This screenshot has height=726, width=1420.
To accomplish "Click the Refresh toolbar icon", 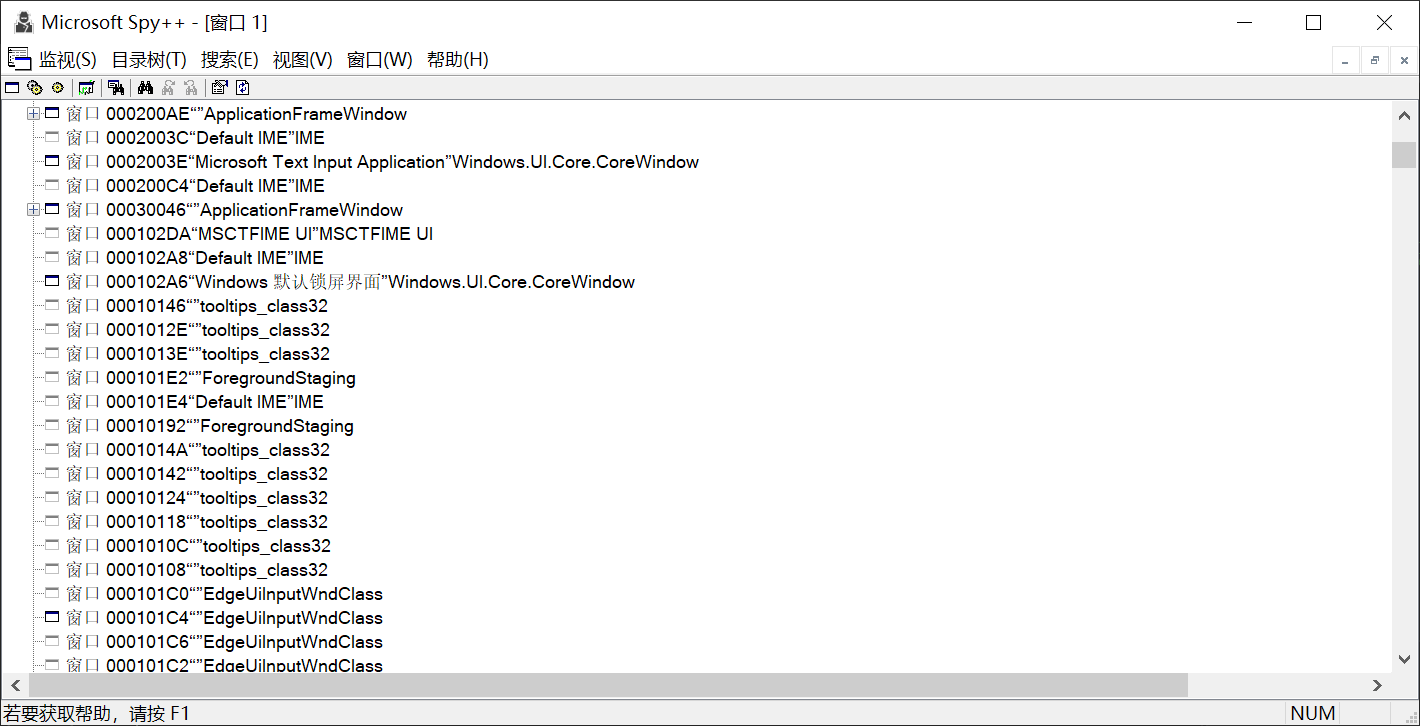I will click(242, 88).
